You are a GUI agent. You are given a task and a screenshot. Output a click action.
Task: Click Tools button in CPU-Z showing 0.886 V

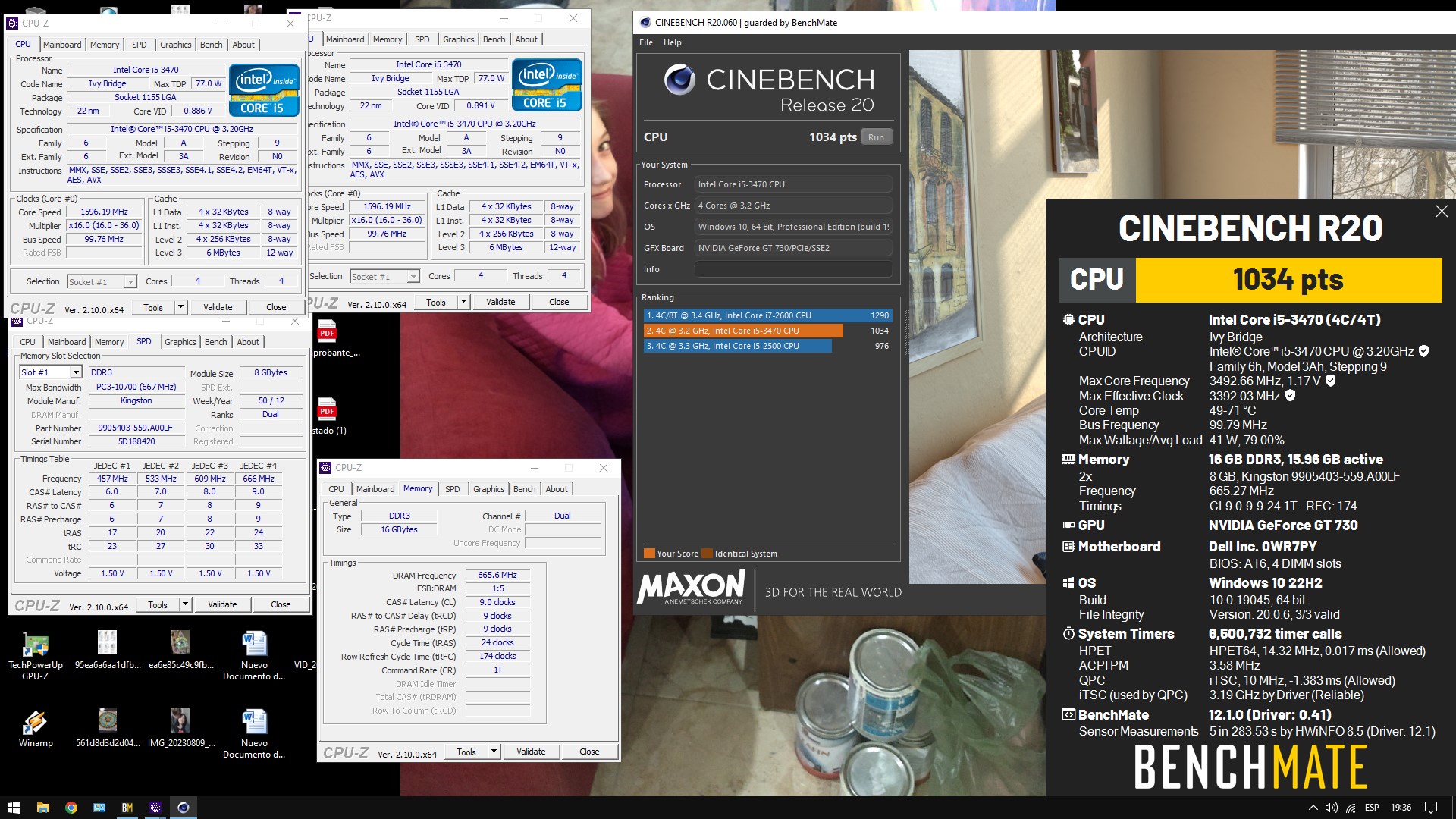click(153, 307)
